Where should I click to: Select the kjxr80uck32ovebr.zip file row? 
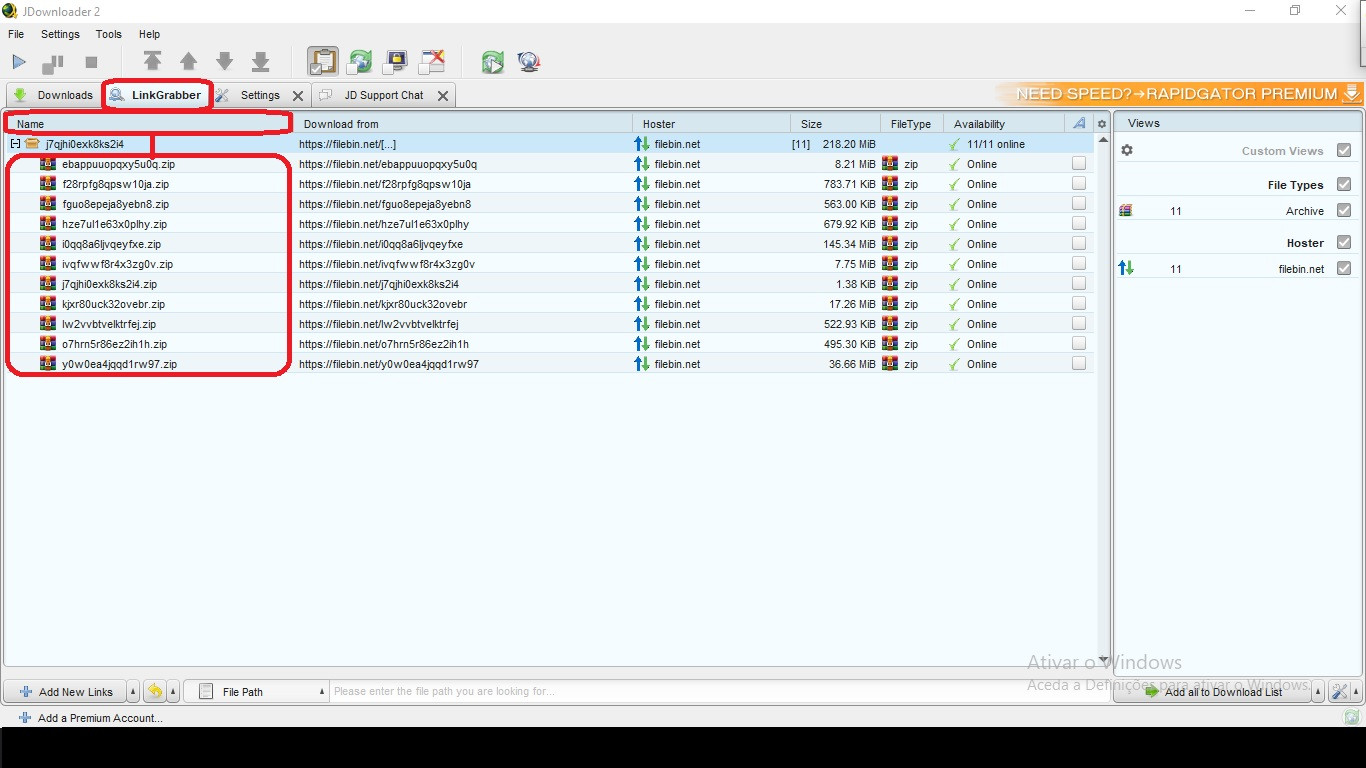tap(548, 304)
